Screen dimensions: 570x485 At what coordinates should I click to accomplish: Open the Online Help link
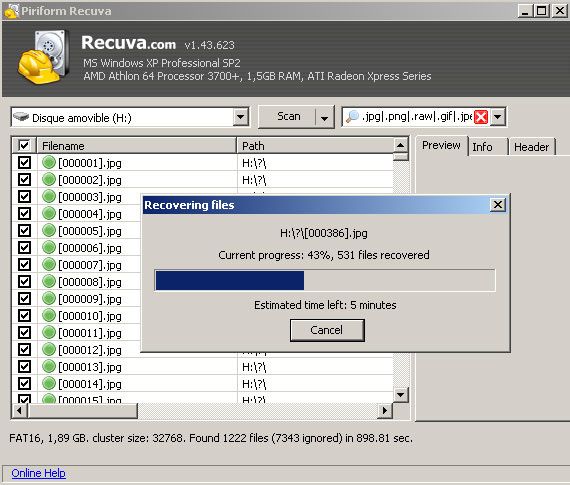38,473
